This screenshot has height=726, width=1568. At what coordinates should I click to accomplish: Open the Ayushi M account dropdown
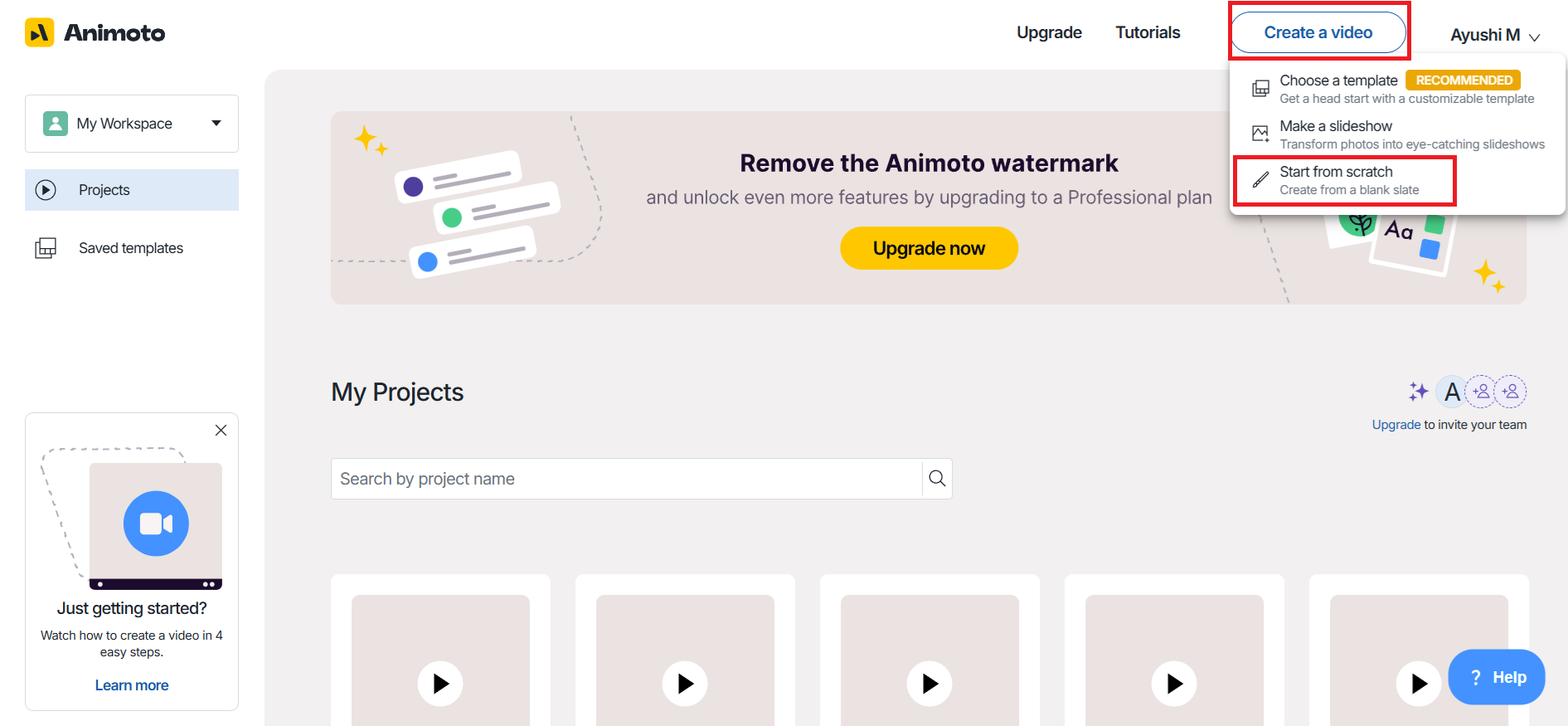coord(1493,34)
